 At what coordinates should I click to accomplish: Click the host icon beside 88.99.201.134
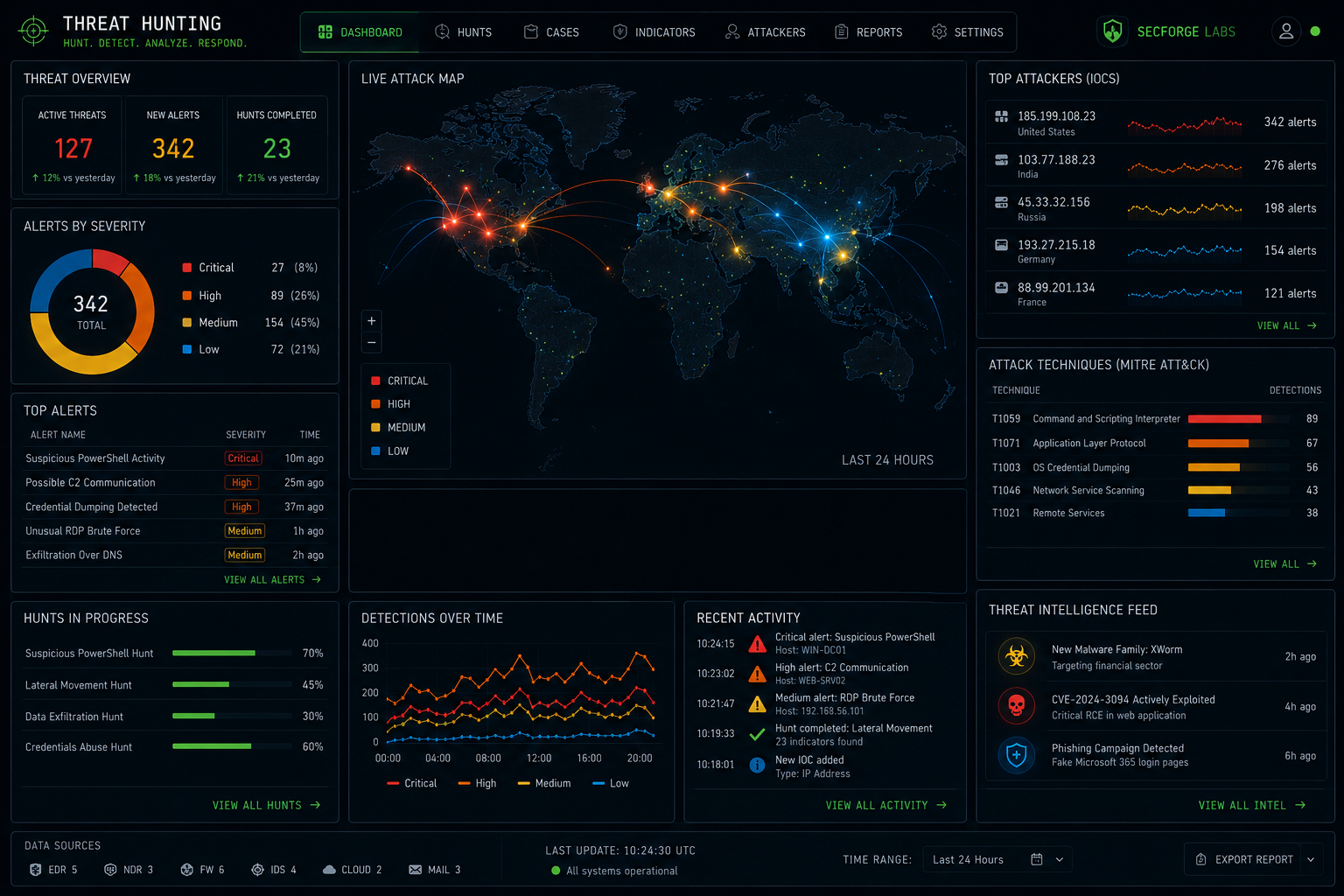(x=1001, y=287)
